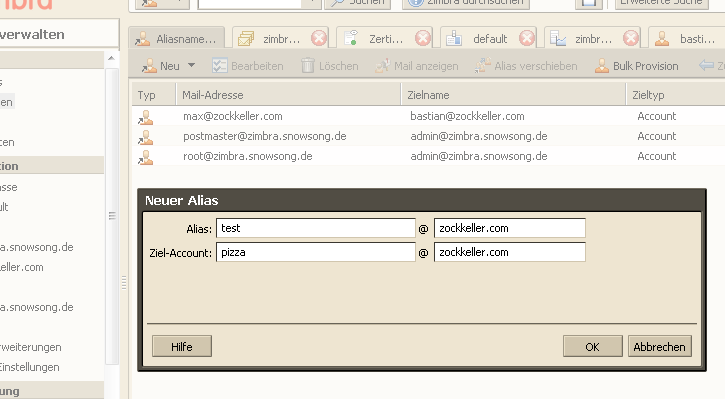This screenshot has height=399, width=725.
Task: Click Zimbra durchsuchen button
Action: click(466, 3)
